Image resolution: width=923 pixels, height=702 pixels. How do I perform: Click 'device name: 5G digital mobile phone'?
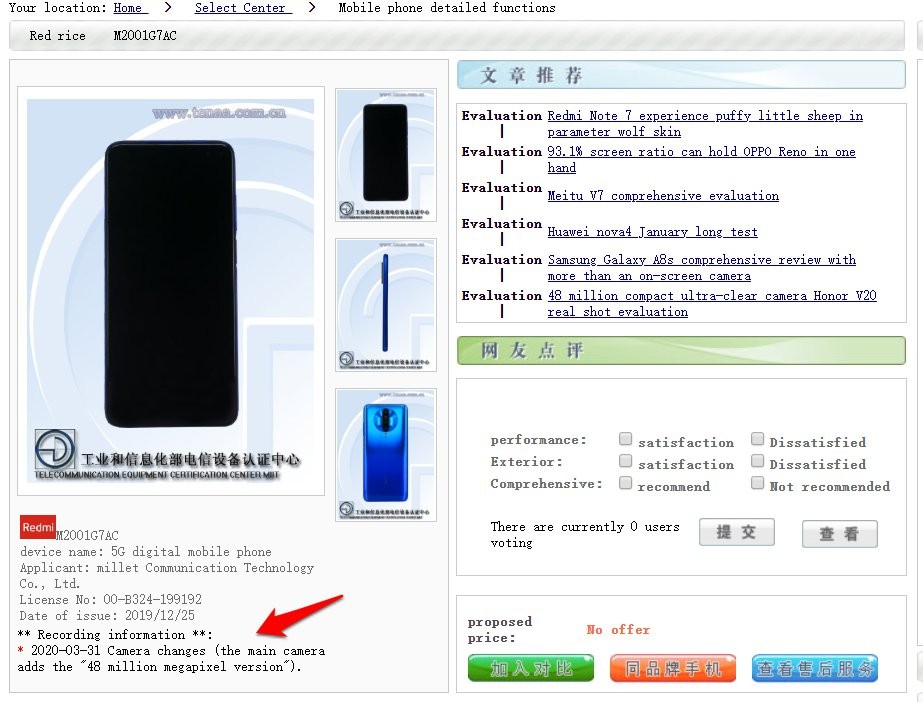tap(146, 552)
